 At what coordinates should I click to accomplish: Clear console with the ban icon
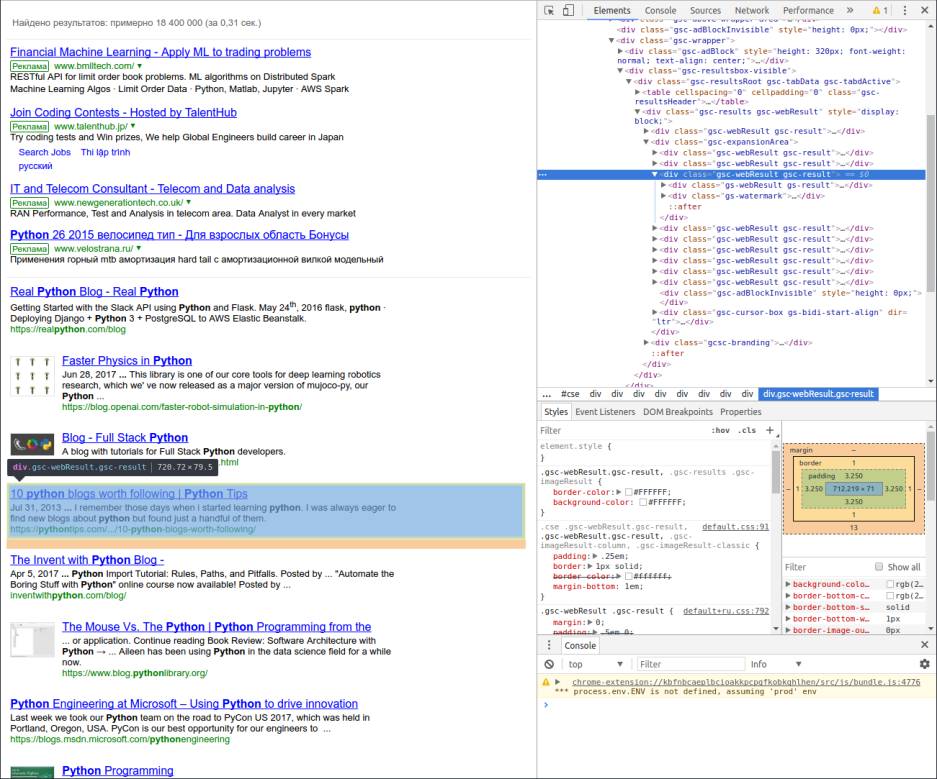[549, 664]
